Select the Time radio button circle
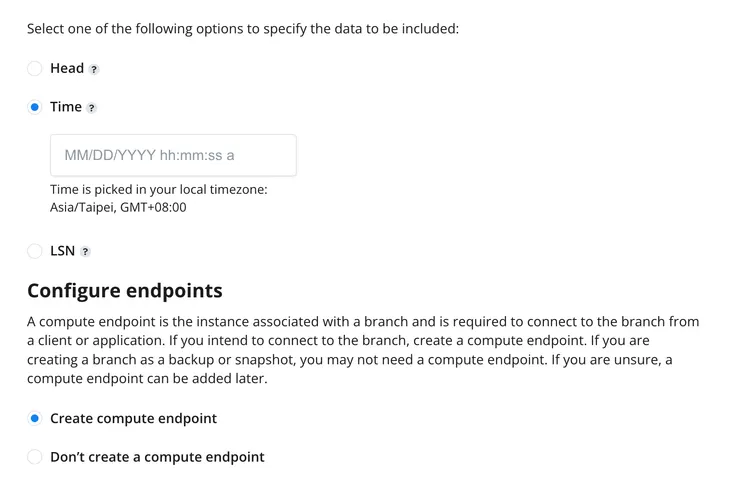Viewport: 740px width, 482px height. [x=35, y=107]
